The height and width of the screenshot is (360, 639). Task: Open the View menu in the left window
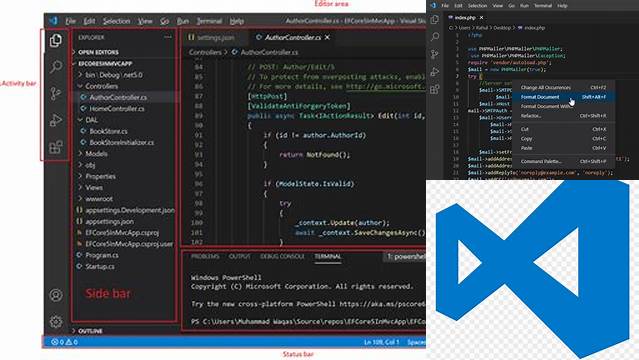pos(145,21)
